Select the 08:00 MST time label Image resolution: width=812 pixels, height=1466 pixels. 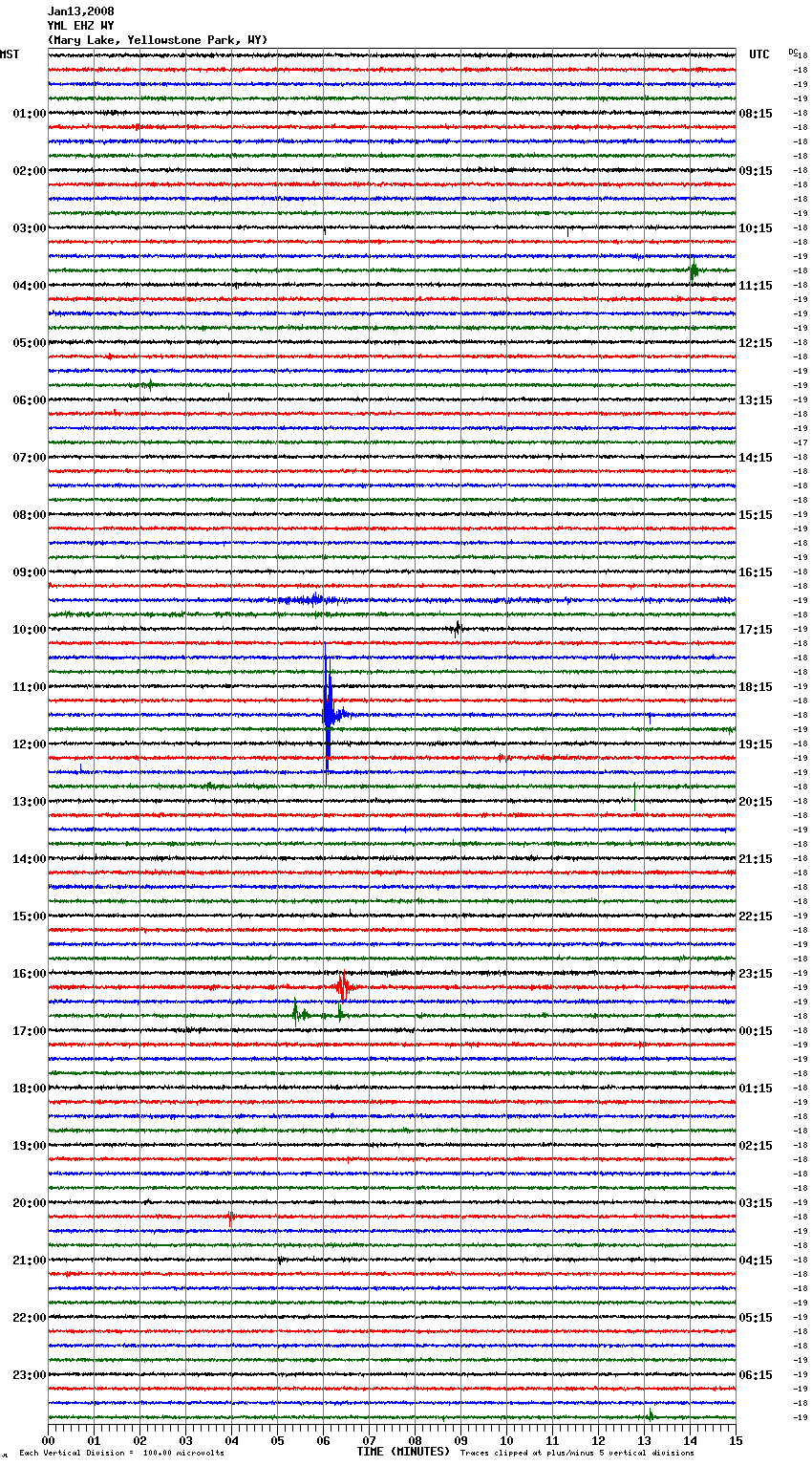point(30,515)
